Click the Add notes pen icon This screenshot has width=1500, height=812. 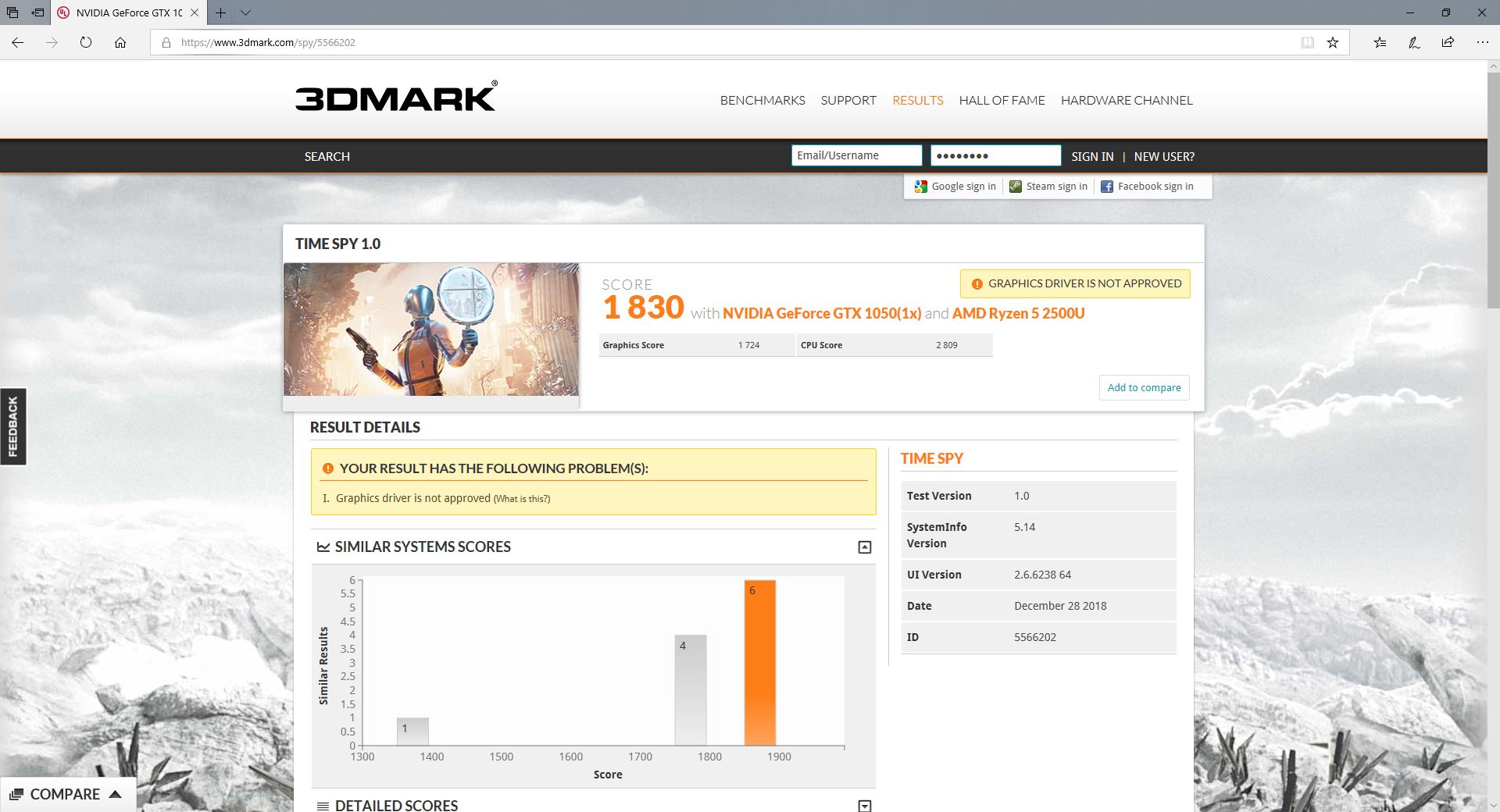1414,43
